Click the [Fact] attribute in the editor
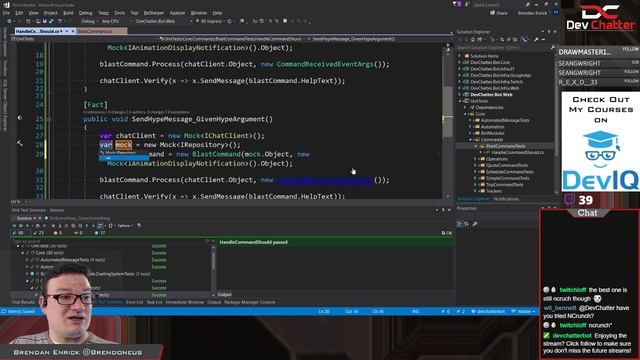This screenshot has height=360, width=640. [x=96, y=105]
